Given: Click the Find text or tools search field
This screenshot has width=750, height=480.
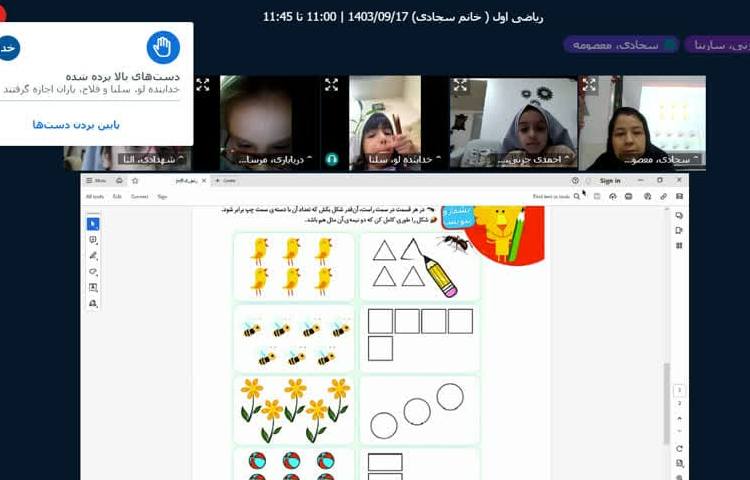Looking at the screenshot, I should (x=551, y=196).
